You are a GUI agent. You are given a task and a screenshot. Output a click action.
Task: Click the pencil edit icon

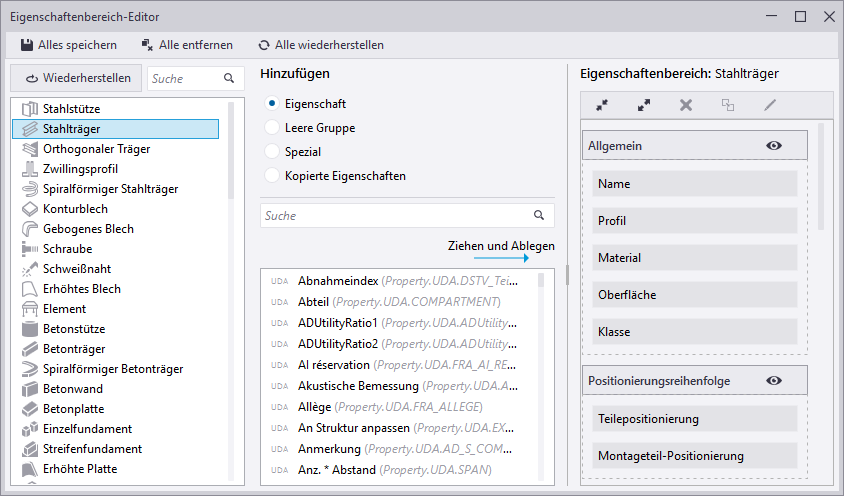[770, 105]
